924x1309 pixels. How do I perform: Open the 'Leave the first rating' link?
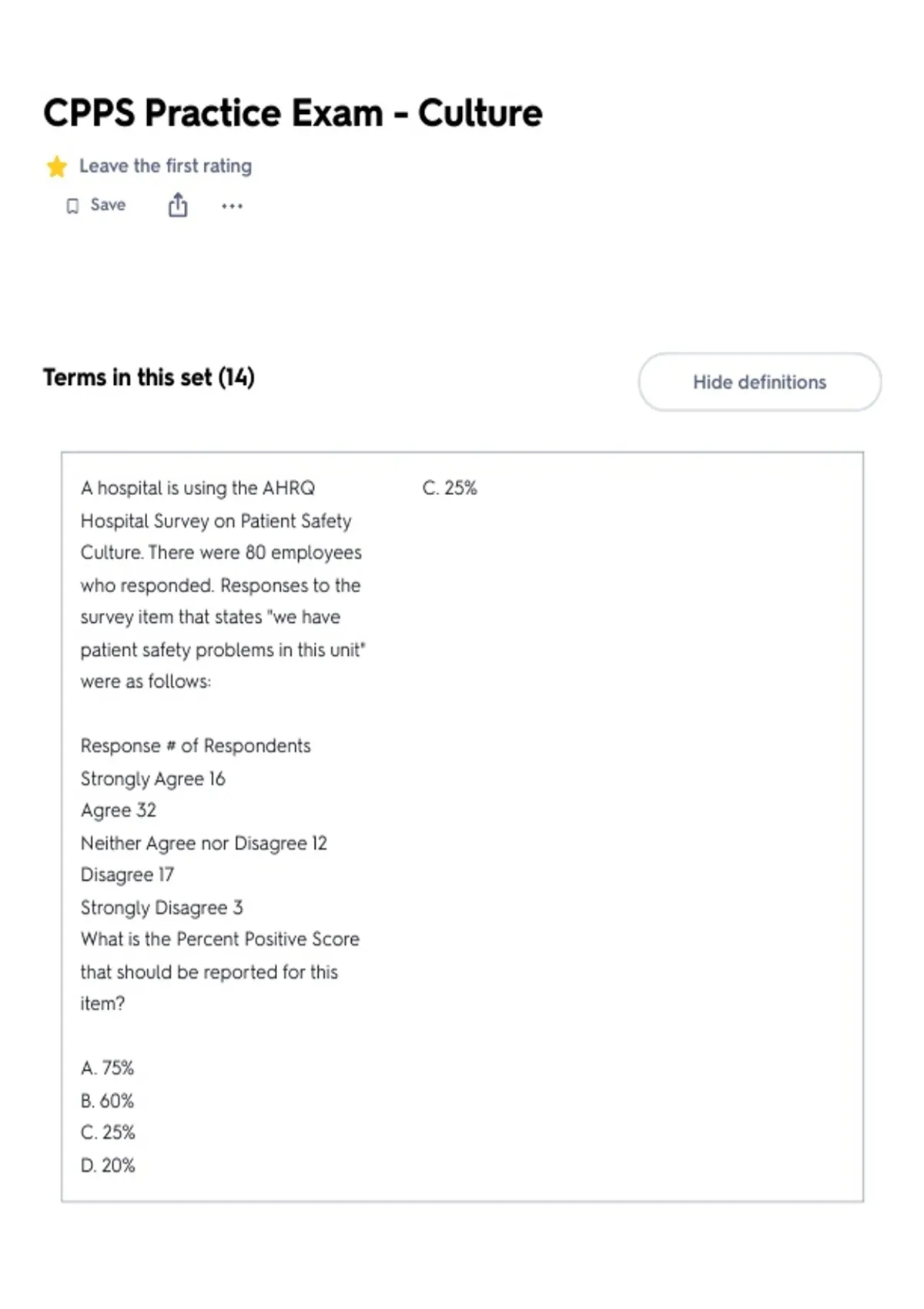click(166, 166)
